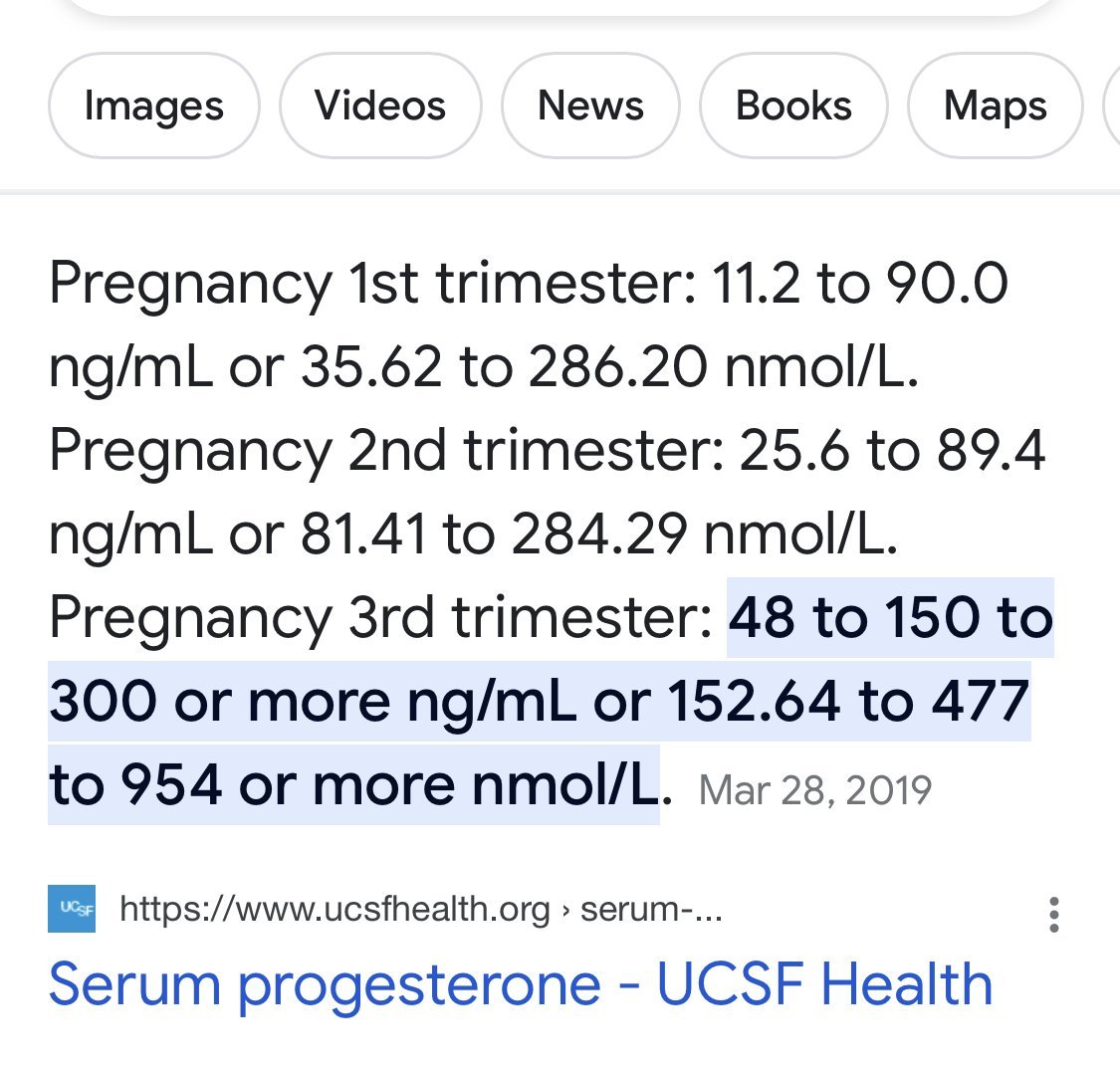Open the Maps tab
Screen dimensions: 1120x1069
tap(995, 106)
